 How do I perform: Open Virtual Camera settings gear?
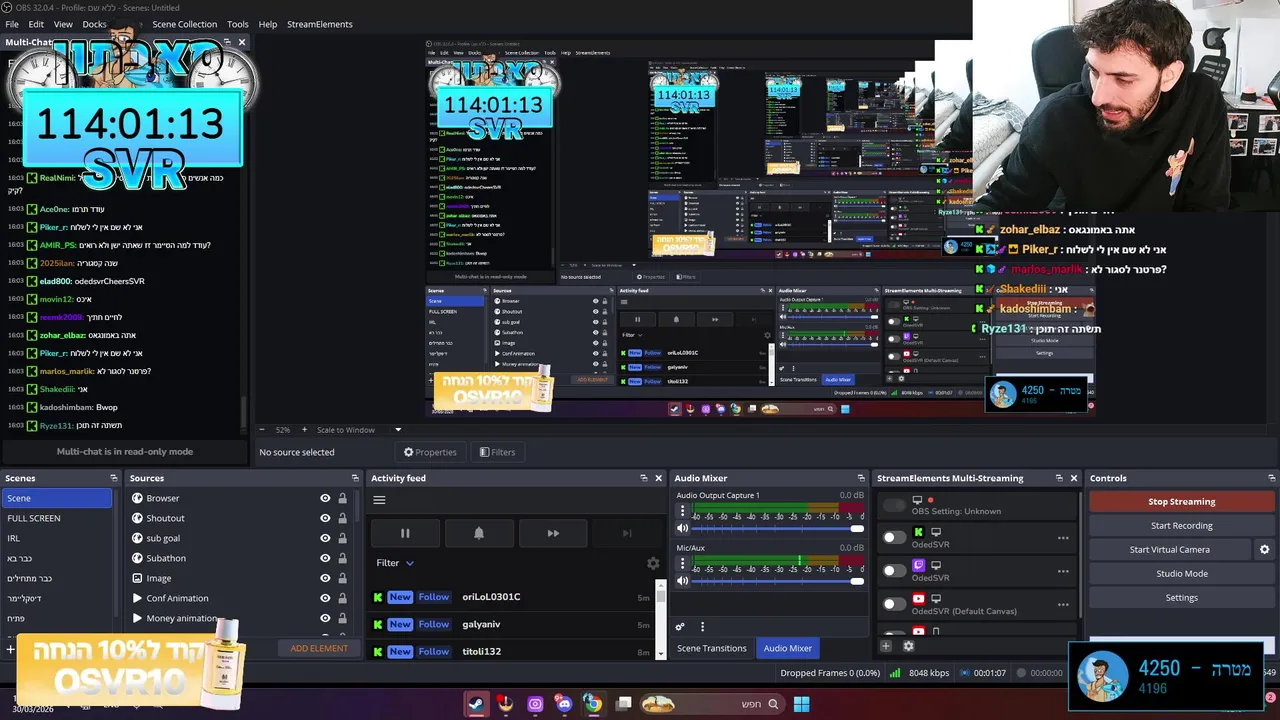coord(1264,549)
